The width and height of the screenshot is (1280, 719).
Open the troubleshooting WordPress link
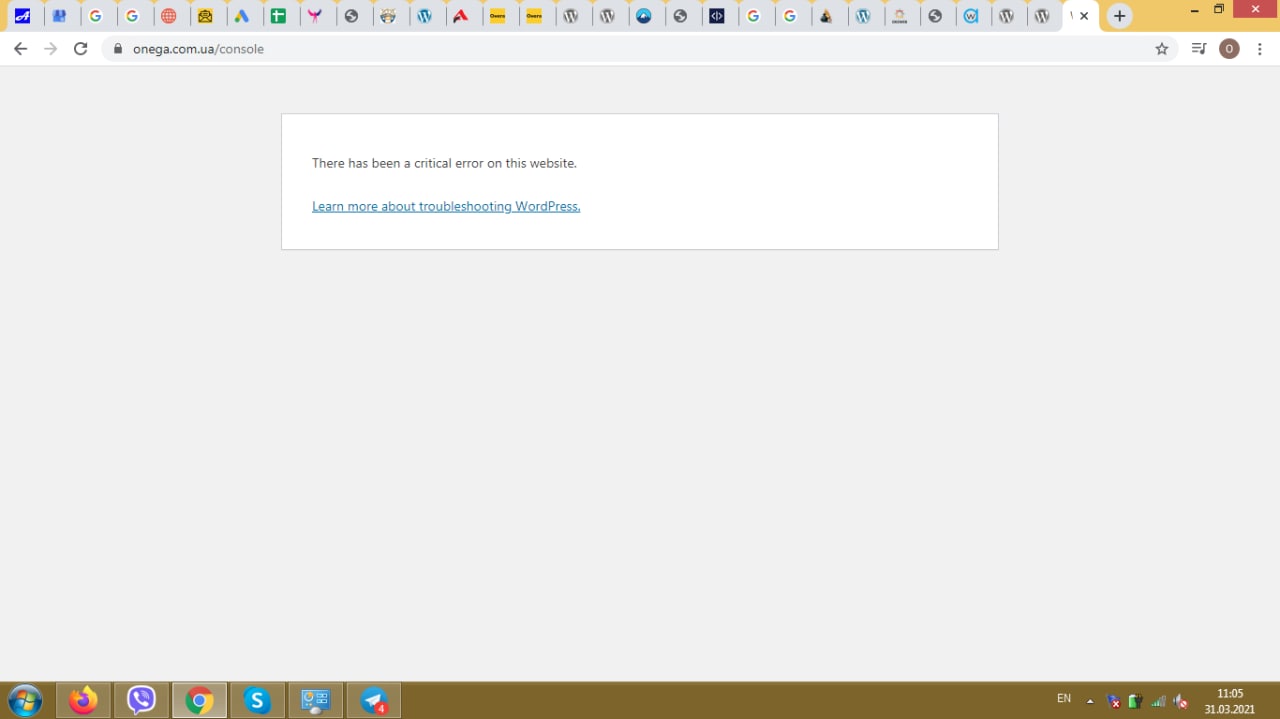coord(446,206)
